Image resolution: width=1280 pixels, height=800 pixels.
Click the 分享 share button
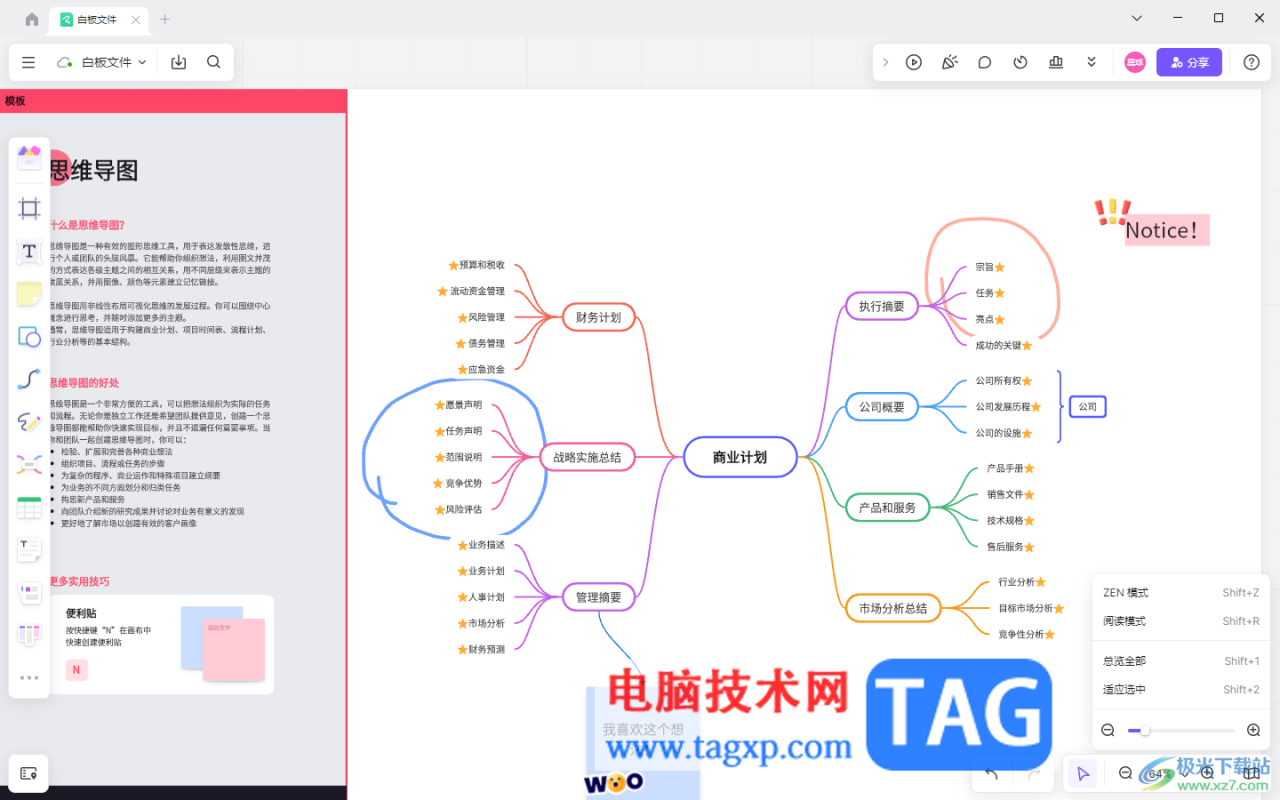tap(1189, 62)
